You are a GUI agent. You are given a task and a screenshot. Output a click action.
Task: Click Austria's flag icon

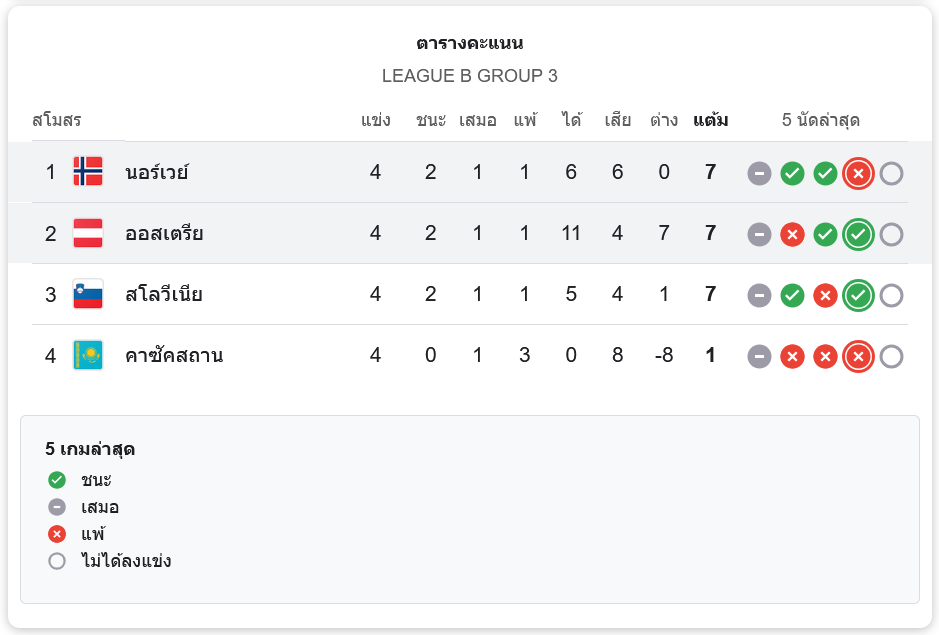point(88,234)
